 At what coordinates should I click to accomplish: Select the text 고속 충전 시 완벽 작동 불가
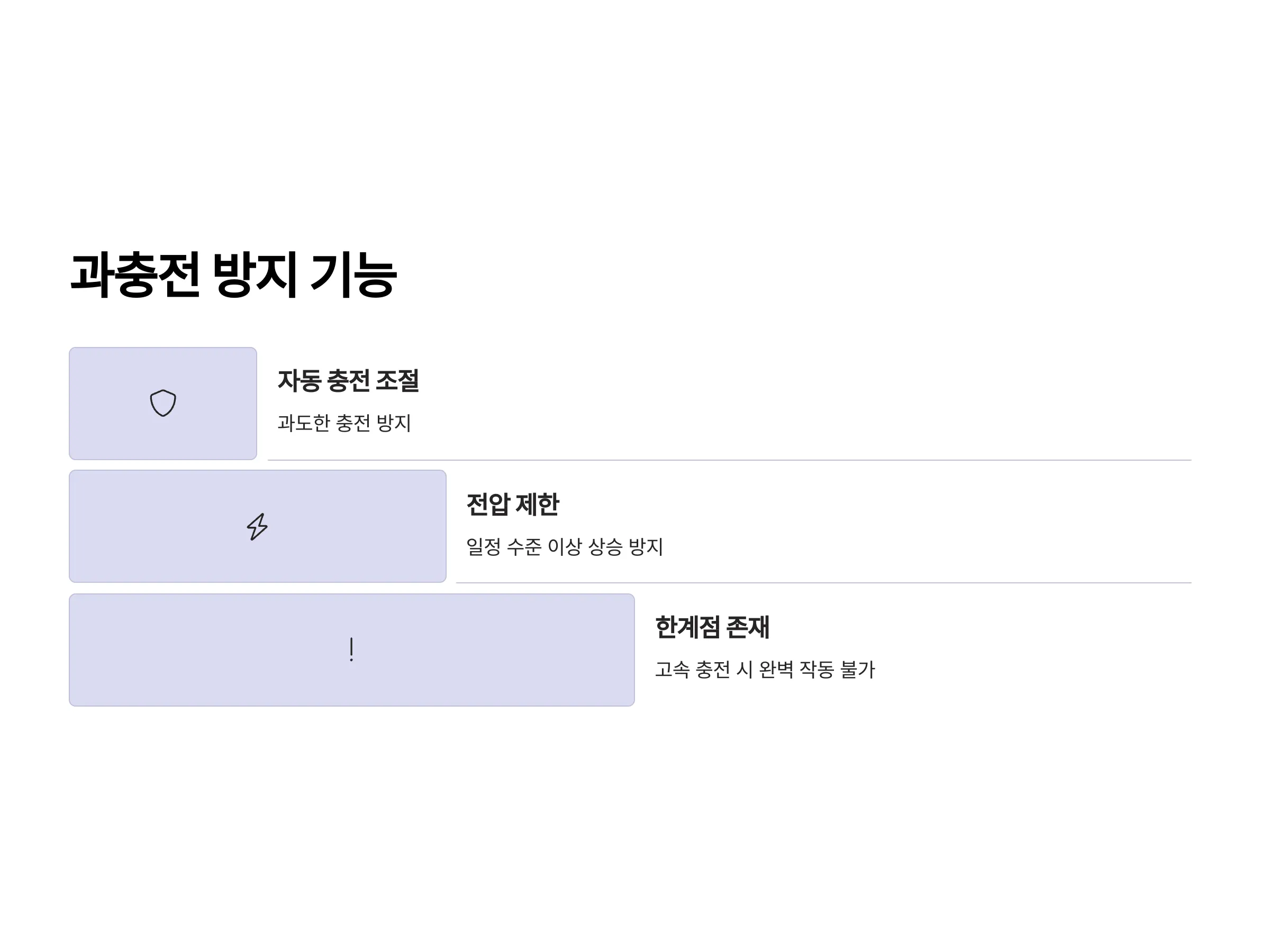pyautogui.click(x=765, y=669)
